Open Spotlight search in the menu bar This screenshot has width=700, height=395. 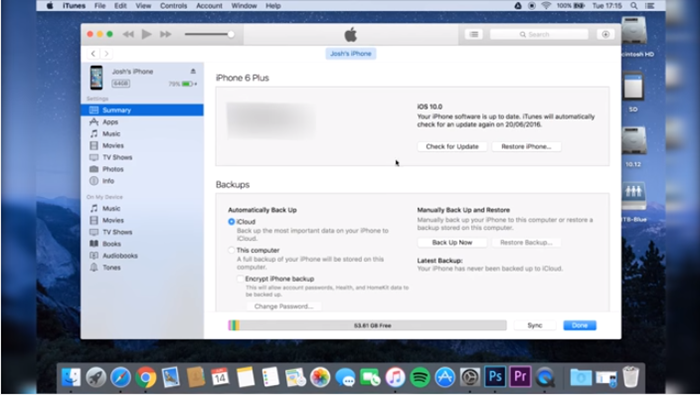(x=633, y=6)
